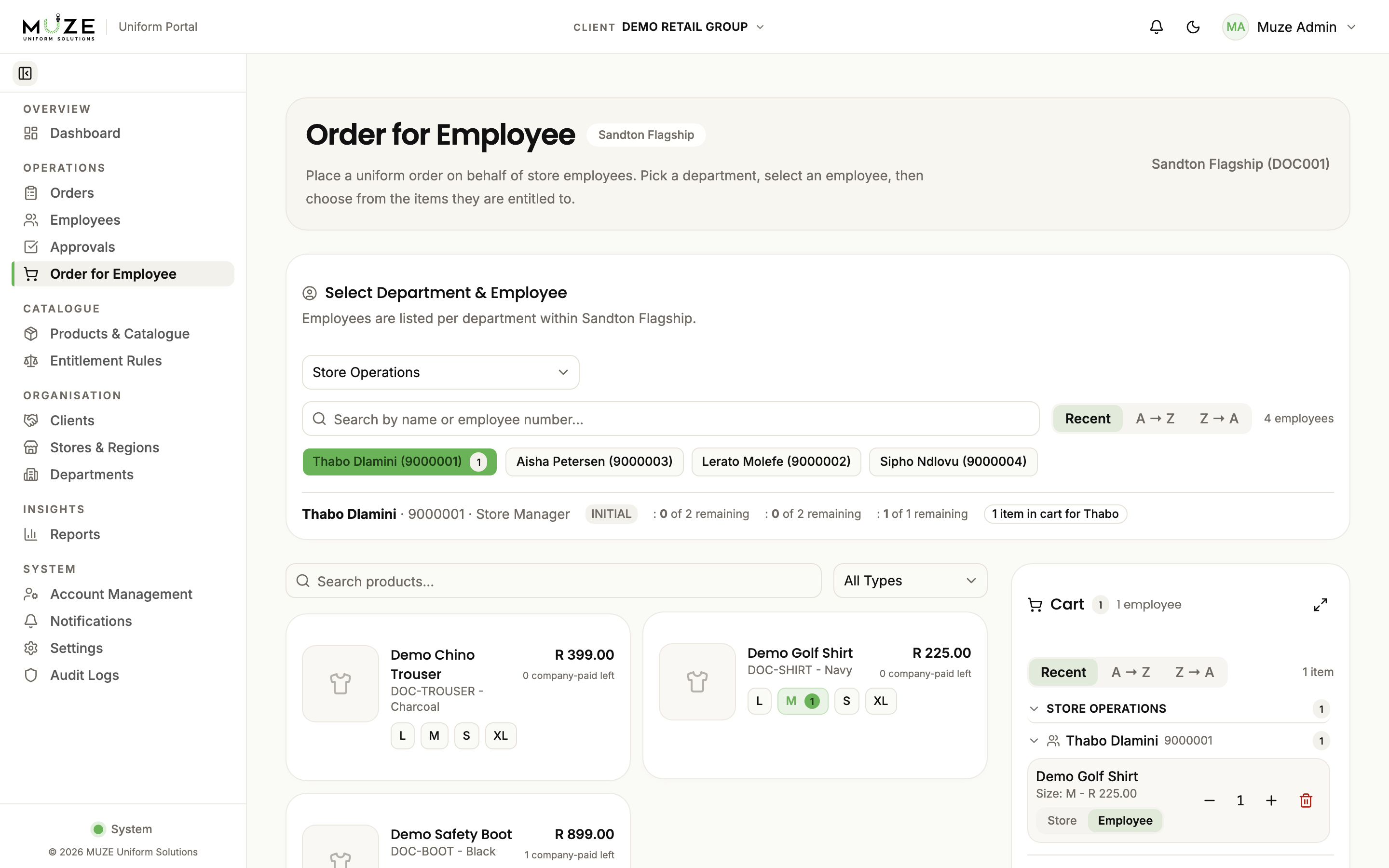Click the Orders clipboard icon
The image size is (1389, 868).
click(31, 193)
